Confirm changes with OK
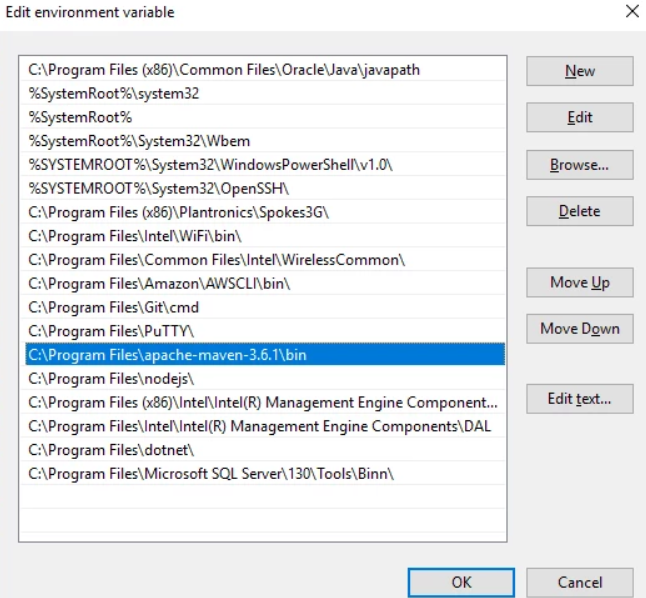Image resolution: width=646 pixels, height=598 pixels. tap(461, 582)
